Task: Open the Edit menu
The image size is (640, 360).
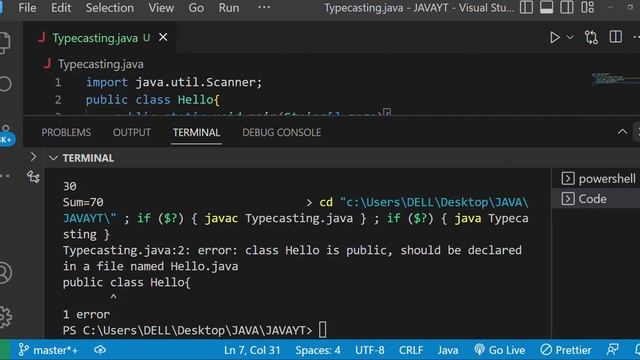Action: click(x=61, y=8)
